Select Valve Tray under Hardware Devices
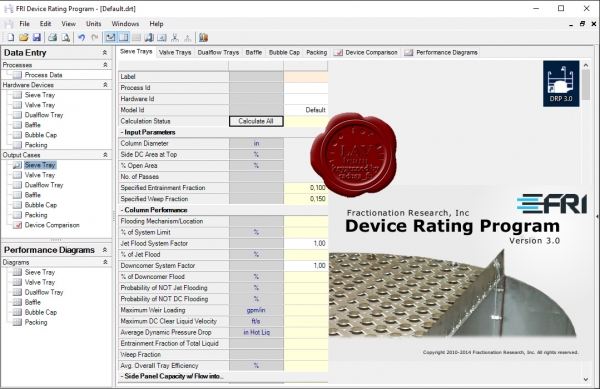 coord(40,105)
